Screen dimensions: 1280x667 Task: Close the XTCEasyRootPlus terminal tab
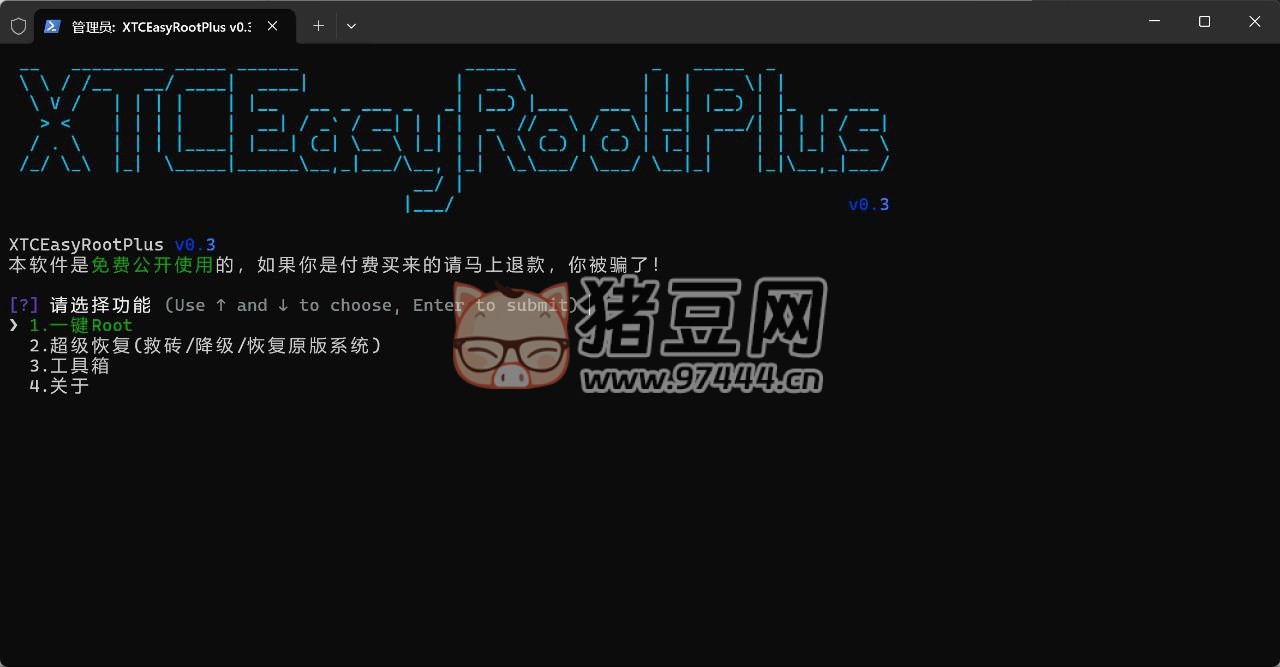272,26
